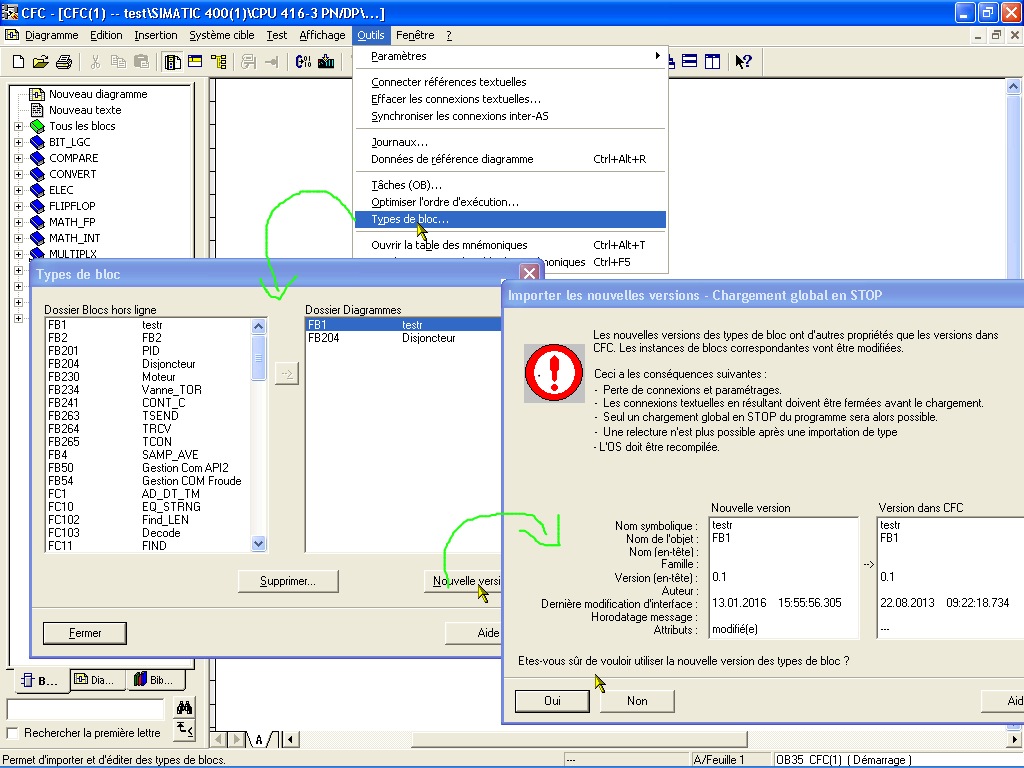Screen dimensions: 1024x768
Task: Select Types de bloc menu entry
Action: [410, 219]
